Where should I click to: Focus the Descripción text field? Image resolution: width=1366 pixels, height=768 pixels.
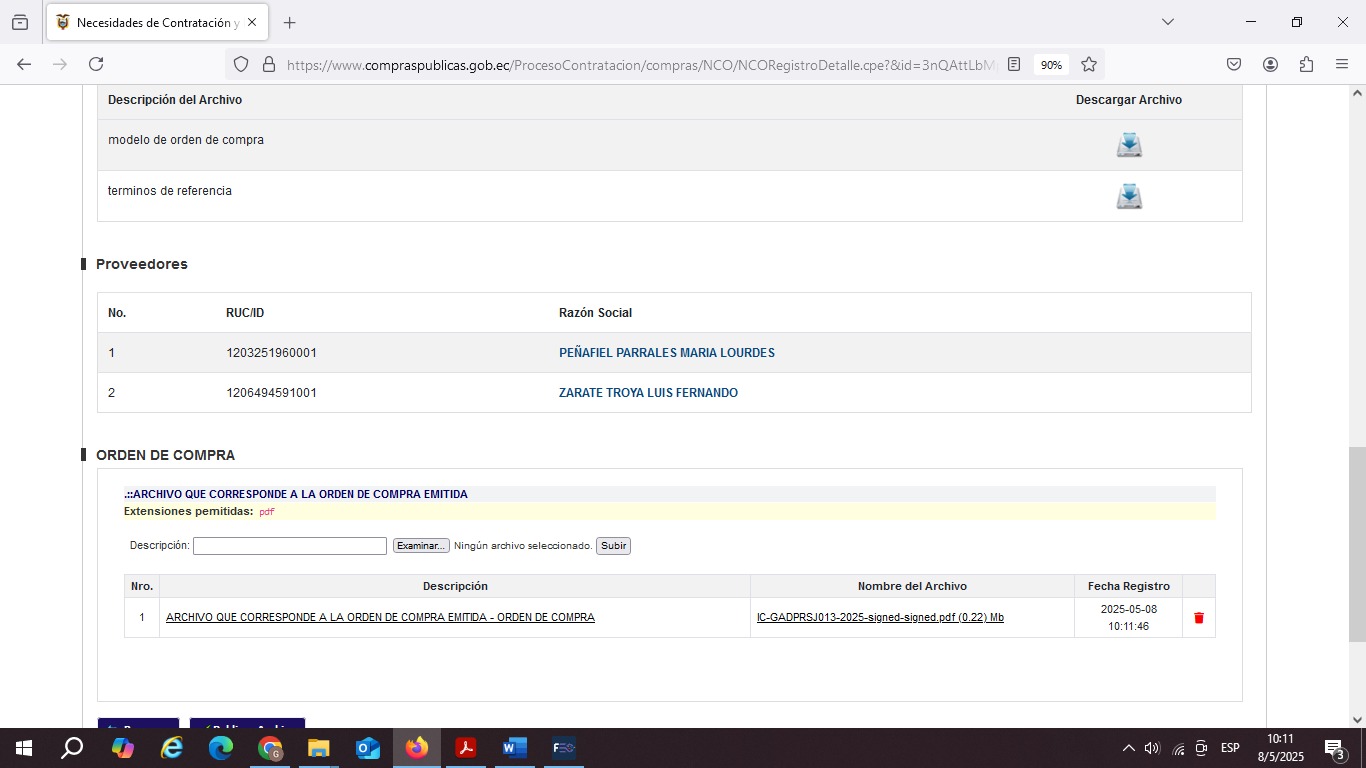pos(289,546)
